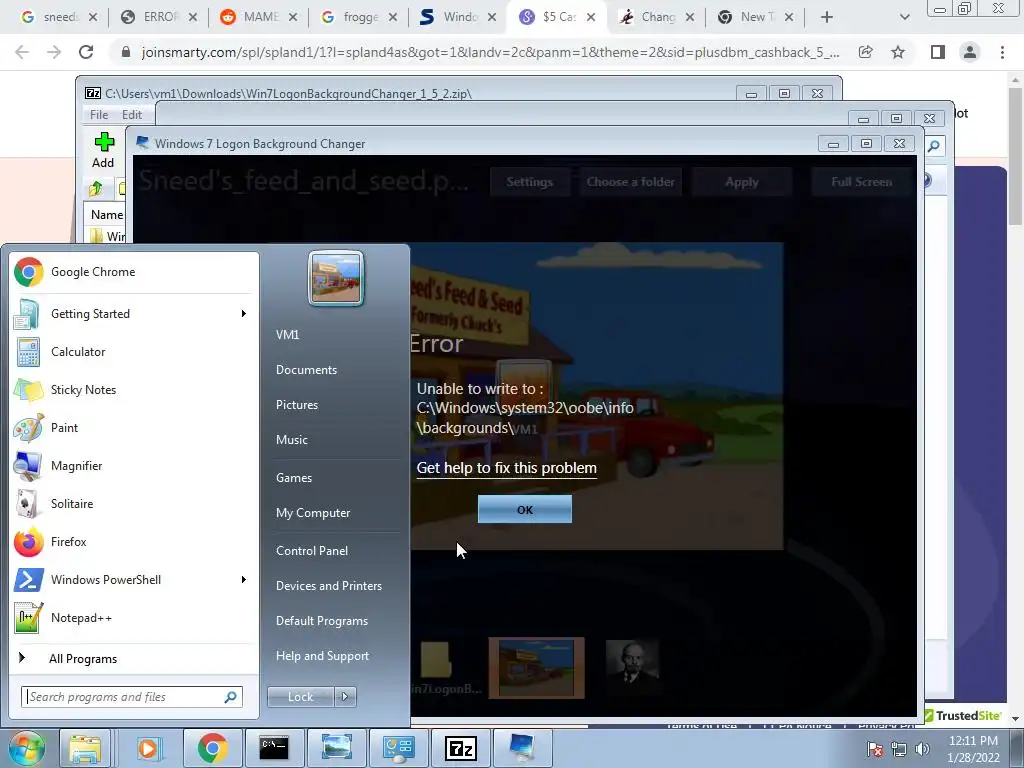Open My Computer from the Start menu
This screenshot has width=1024, height=768.
point(313,513)
